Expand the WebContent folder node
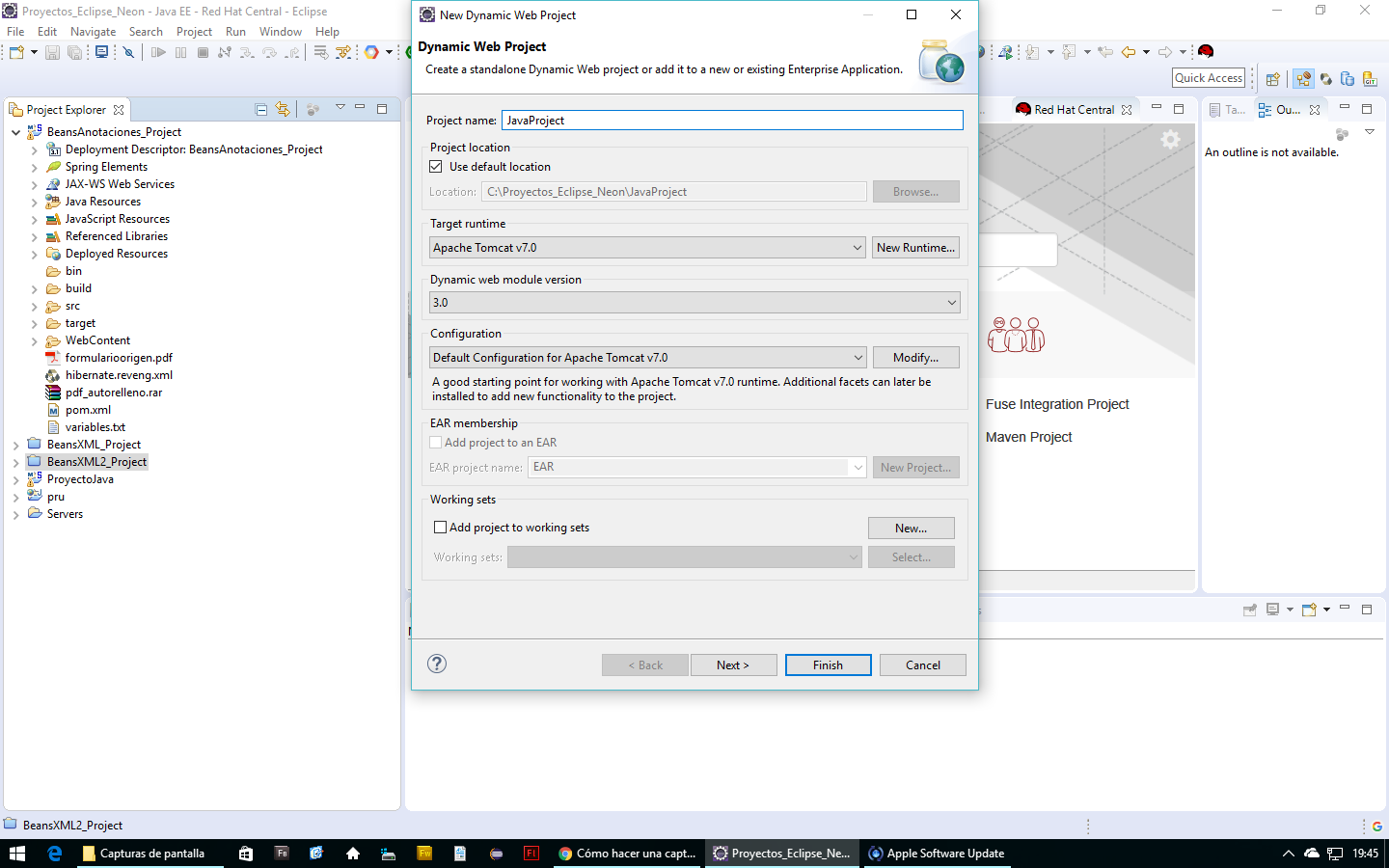Image resolution: width=1389 pixels, height=868 pixels. (34, 341)
